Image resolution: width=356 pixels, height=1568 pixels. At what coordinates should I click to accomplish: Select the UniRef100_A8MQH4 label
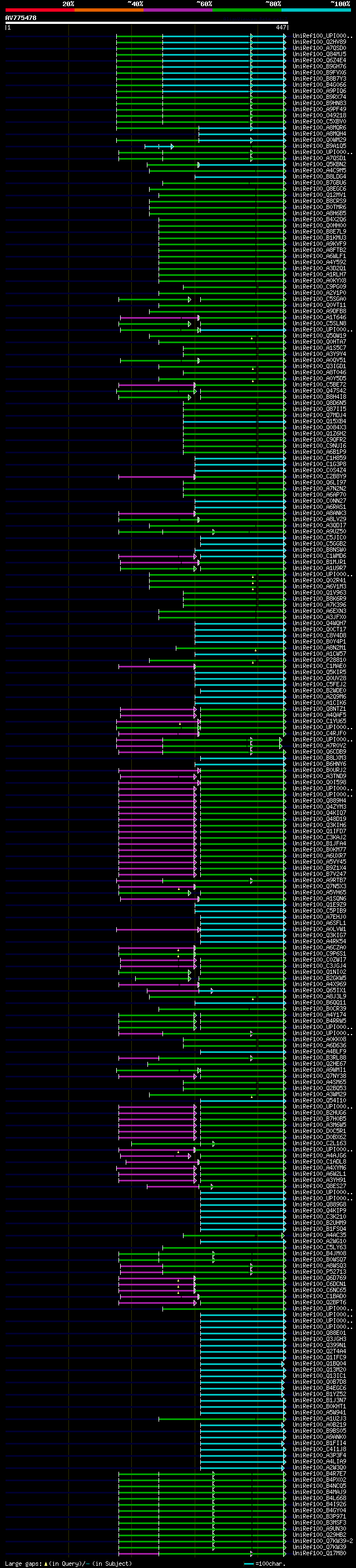coord(319,134)
